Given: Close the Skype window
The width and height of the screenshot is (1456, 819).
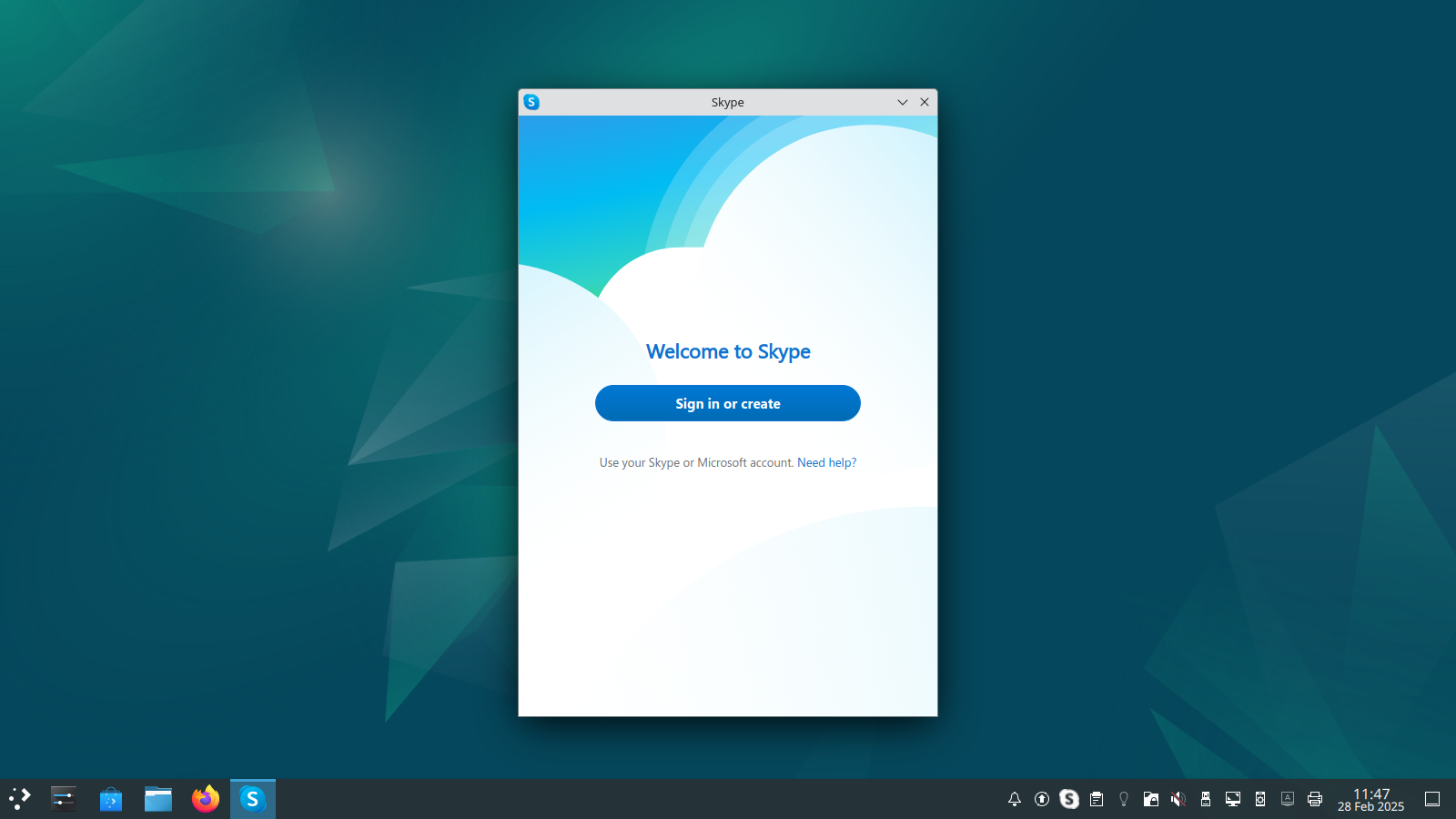Looking at the screenshot, I should pyautogui.click(x=925, y=102).
